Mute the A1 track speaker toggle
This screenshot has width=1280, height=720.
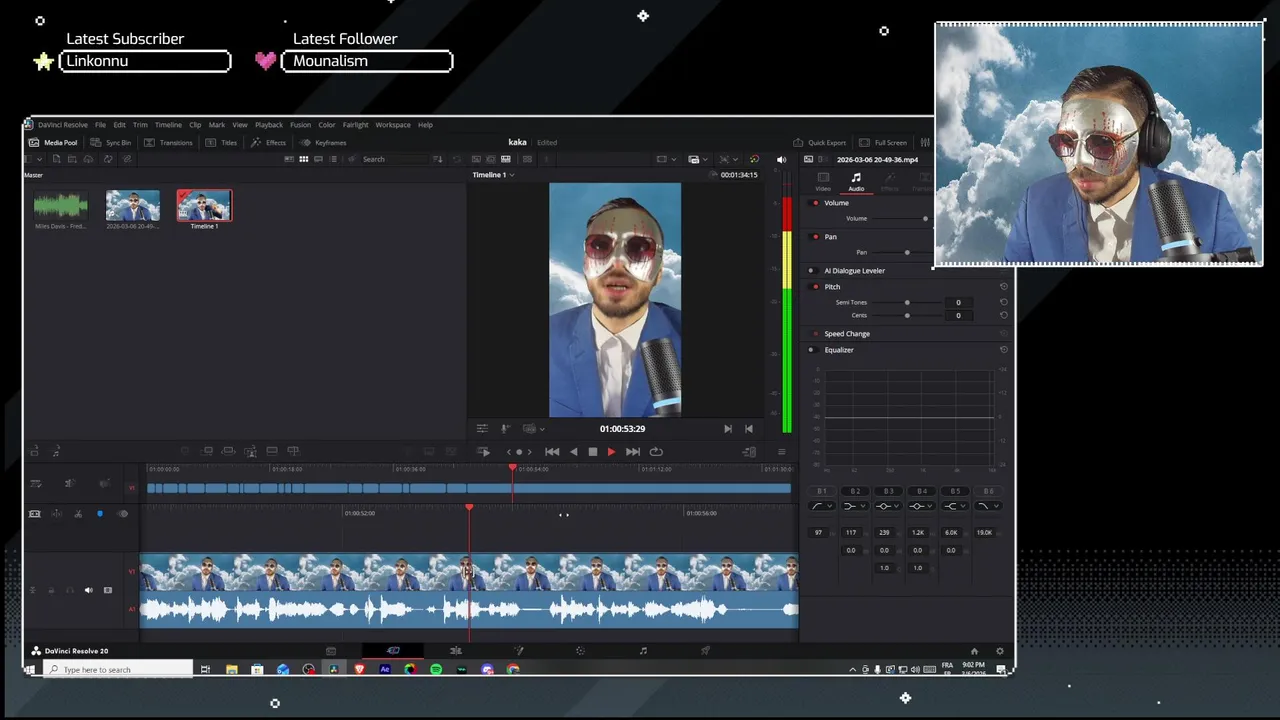point(88,590)
